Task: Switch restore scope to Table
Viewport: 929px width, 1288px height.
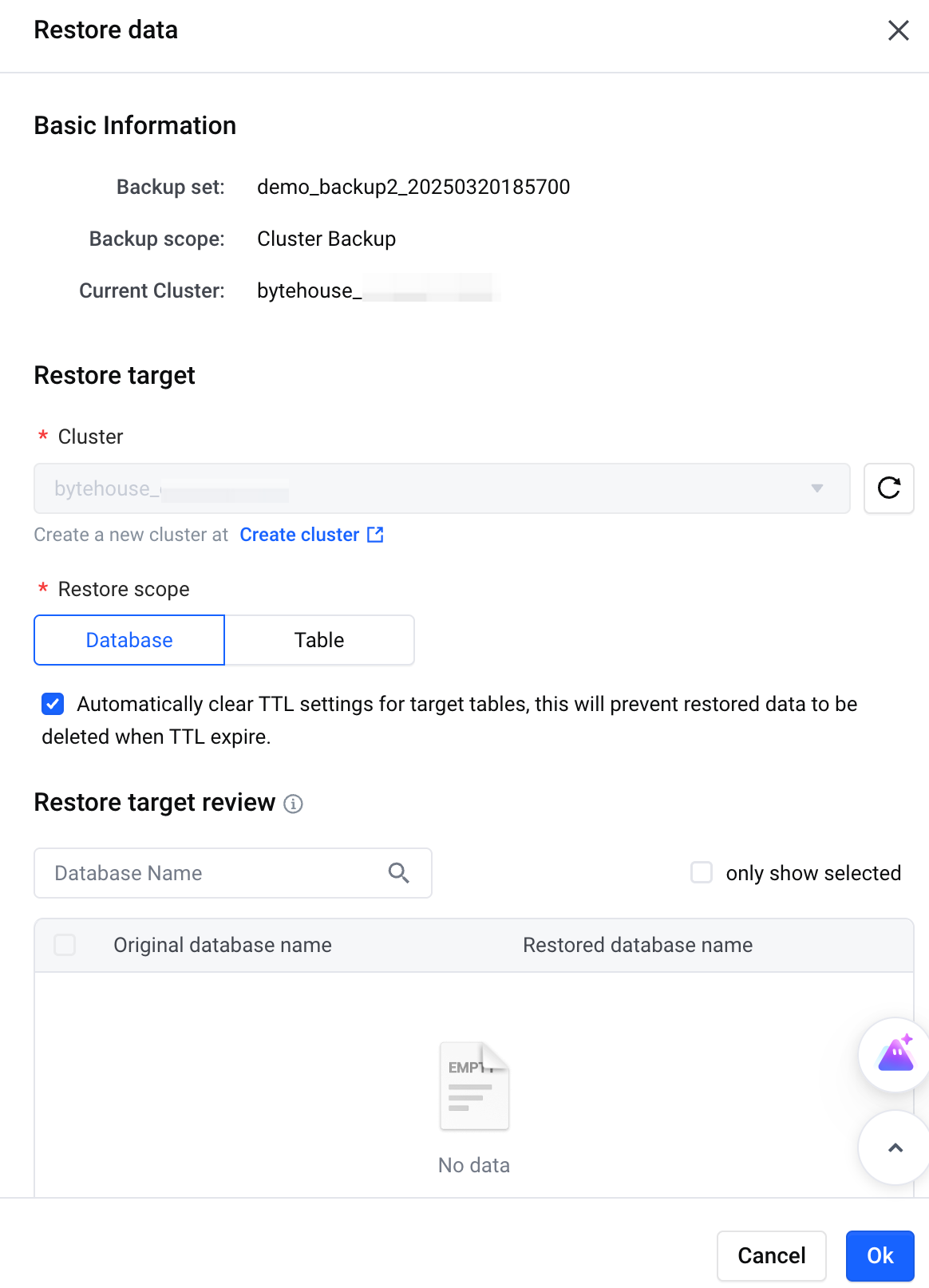Action: (x=319, y=640)
